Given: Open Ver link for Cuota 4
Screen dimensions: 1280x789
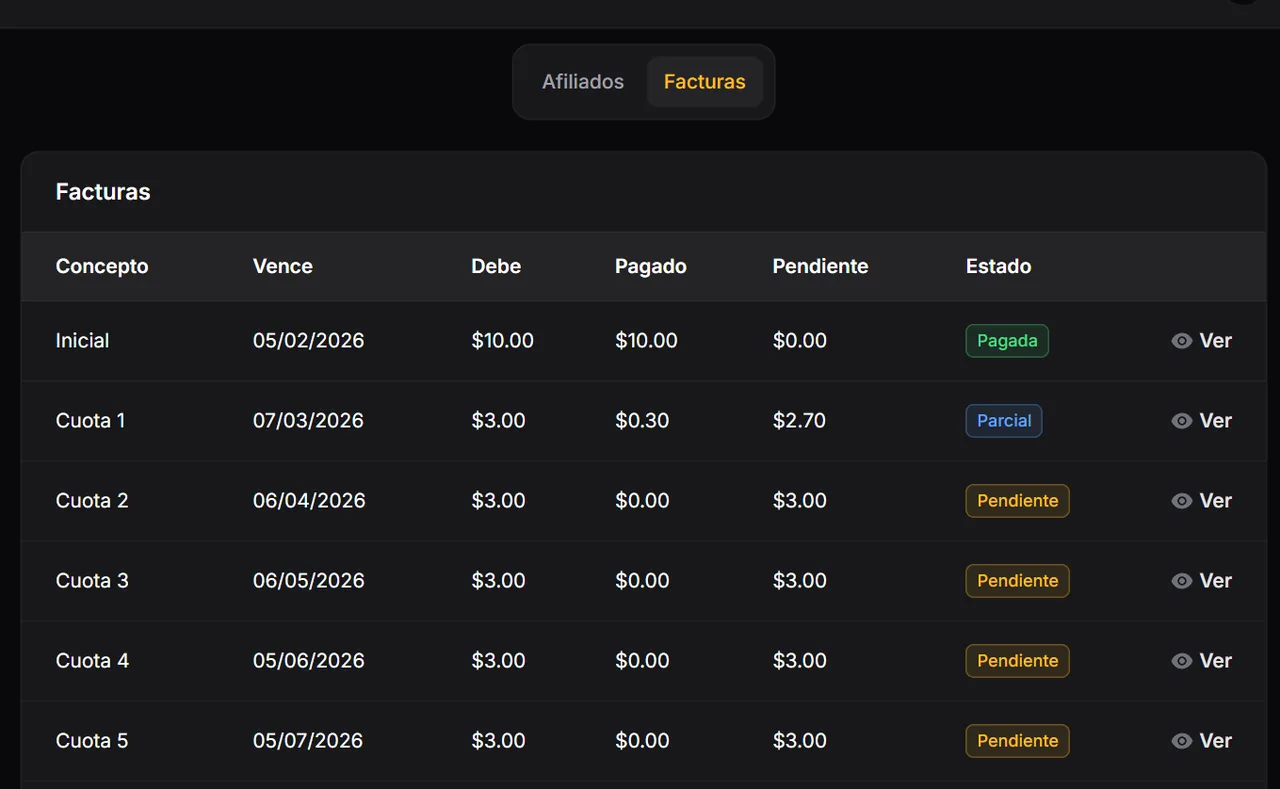Looking at the screenshot, I should tap(1202, 661).
